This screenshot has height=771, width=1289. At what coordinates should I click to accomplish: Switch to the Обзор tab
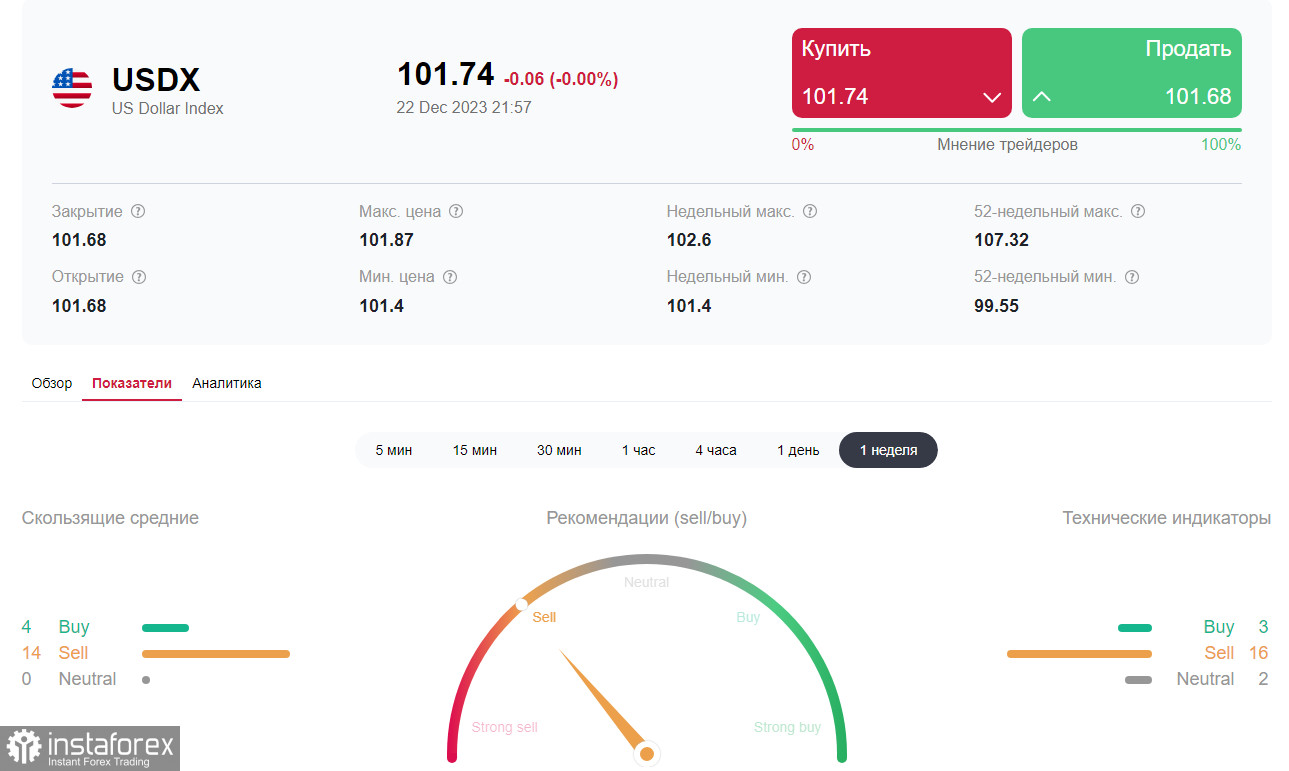tap(52, 383)
